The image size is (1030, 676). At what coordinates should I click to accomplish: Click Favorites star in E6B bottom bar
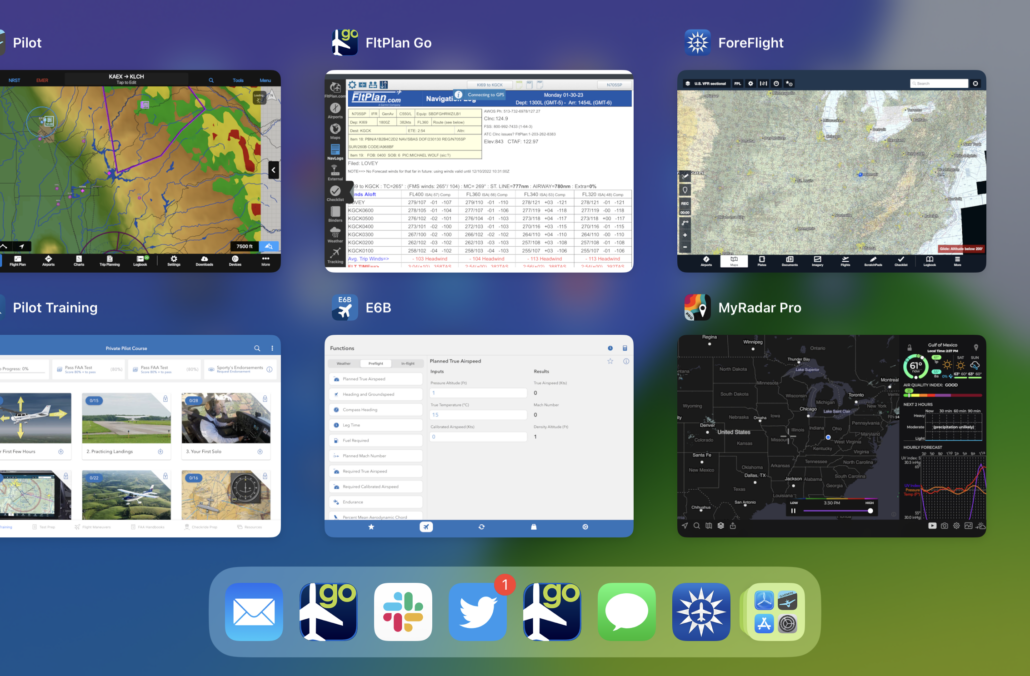click(371, 527)
